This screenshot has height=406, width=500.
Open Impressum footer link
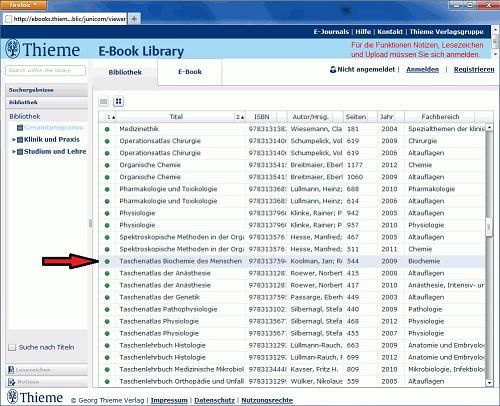pos(169,400)
